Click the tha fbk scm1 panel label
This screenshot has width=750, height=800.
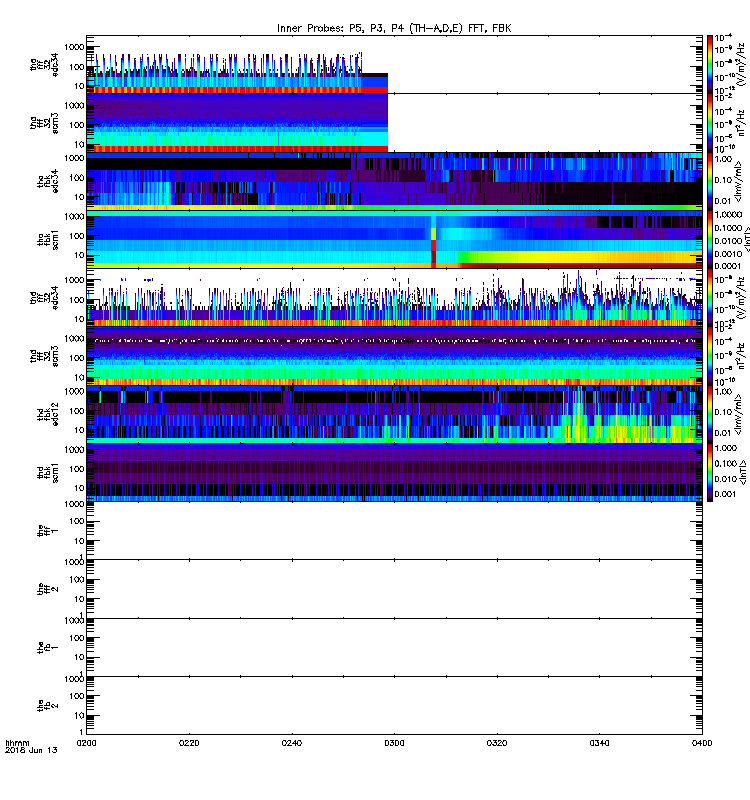coord(48,240)
